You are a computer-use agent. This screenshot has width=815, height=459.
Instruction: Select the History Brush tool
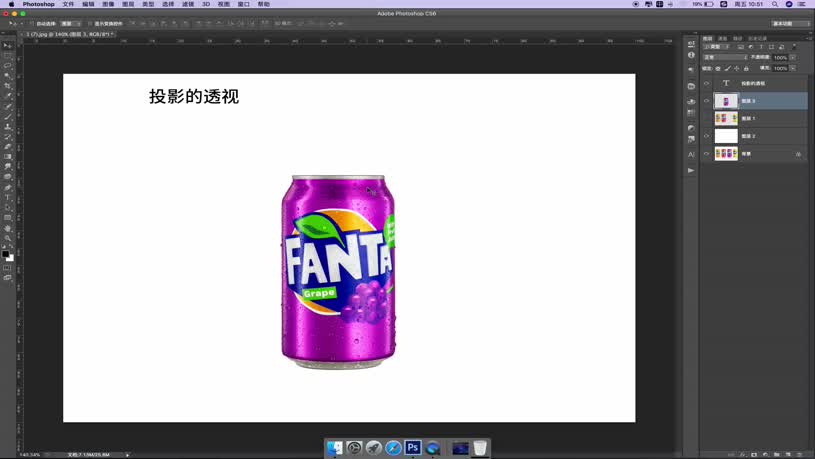(x=7, y=137)
